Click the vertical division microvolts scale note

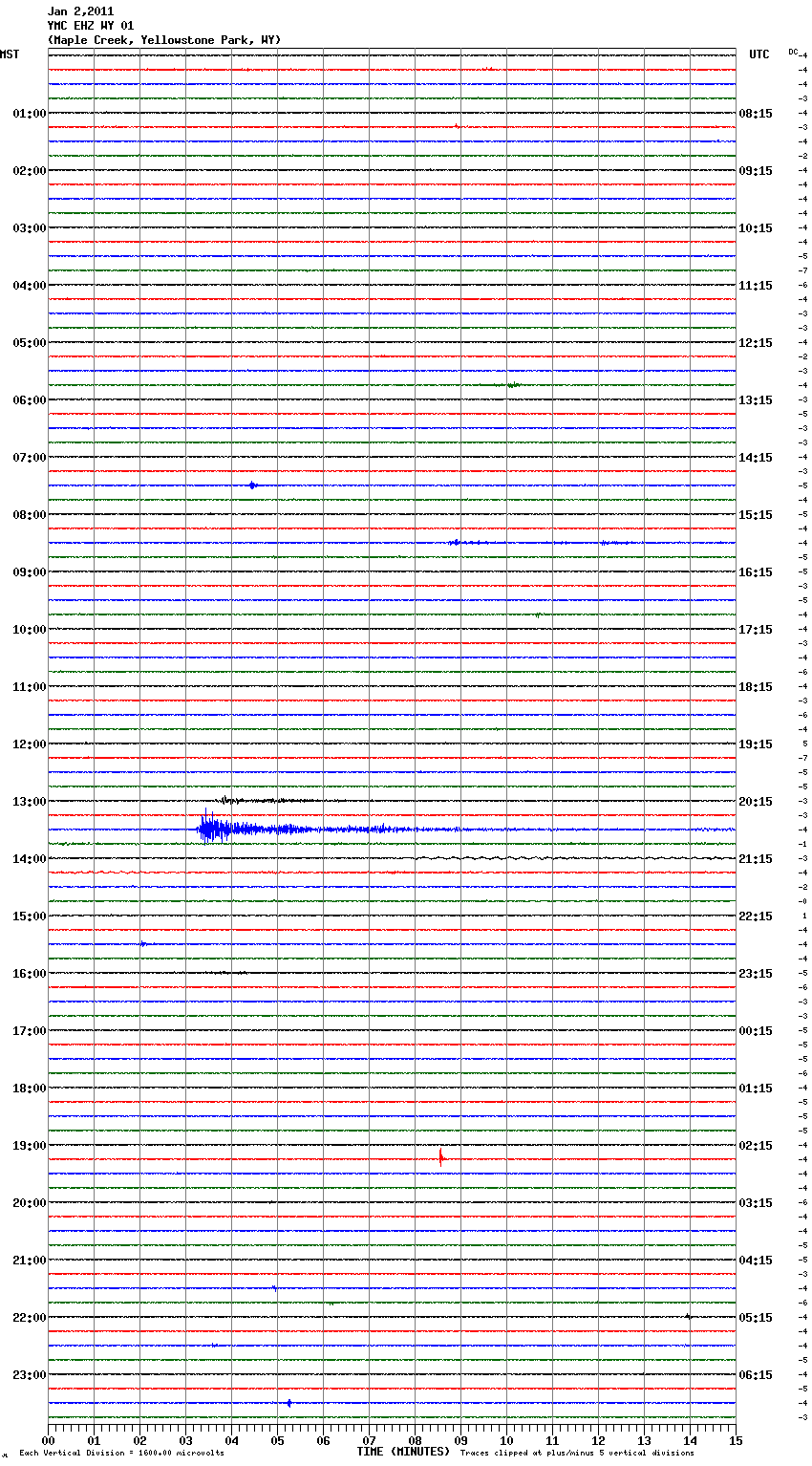coord(121,1453)
